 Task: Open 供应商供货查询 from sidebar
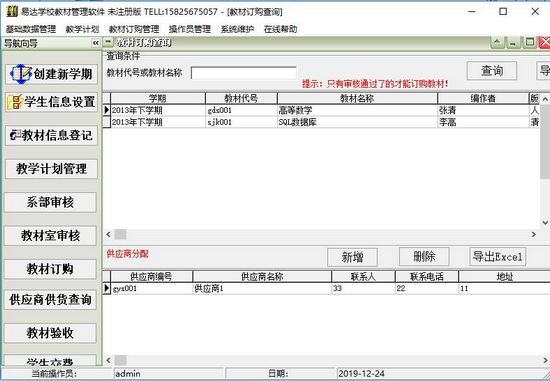coord(50,300)
